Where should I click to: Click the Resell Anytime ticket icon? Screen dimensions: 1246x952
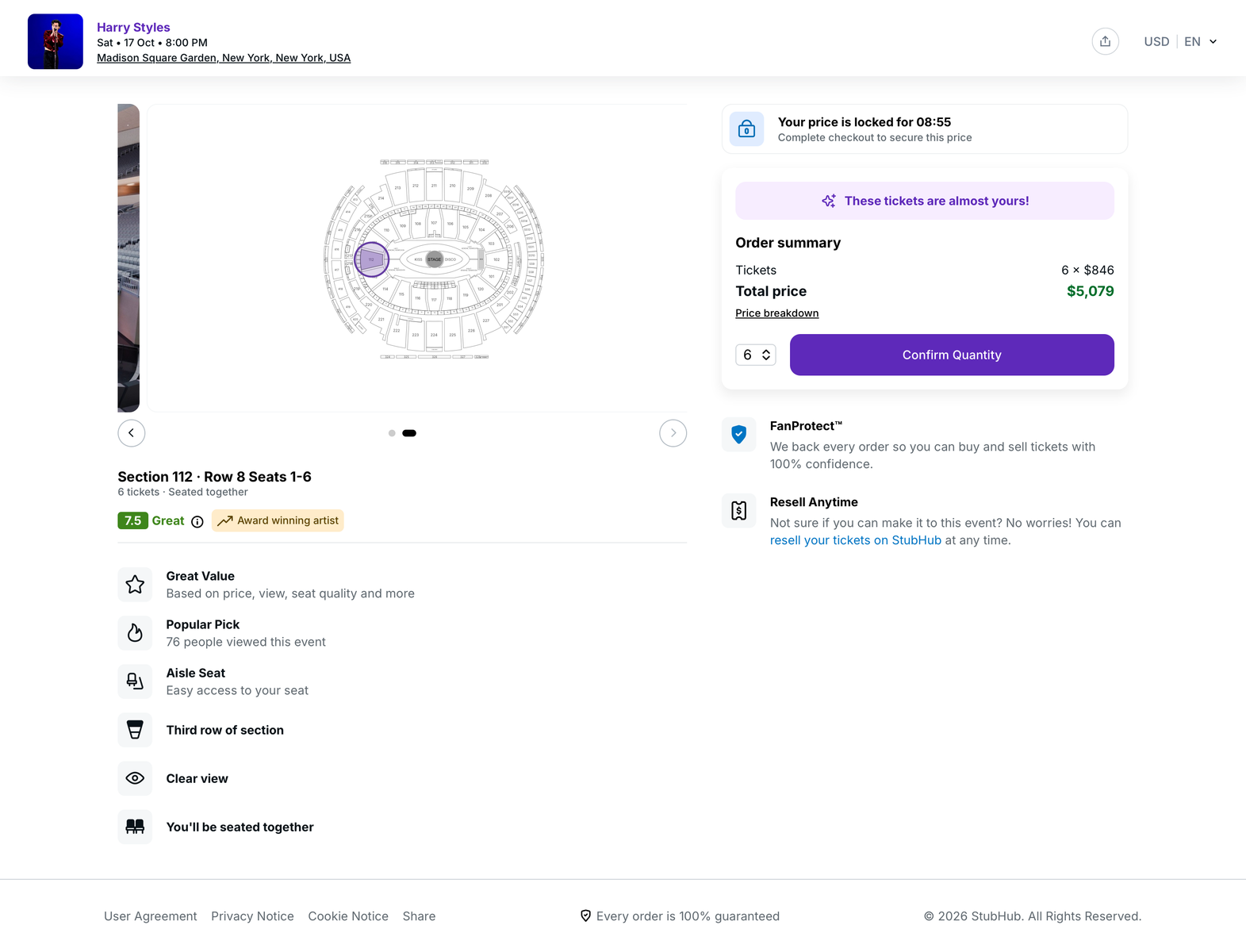pyautogui.click(x=738, y=510)
